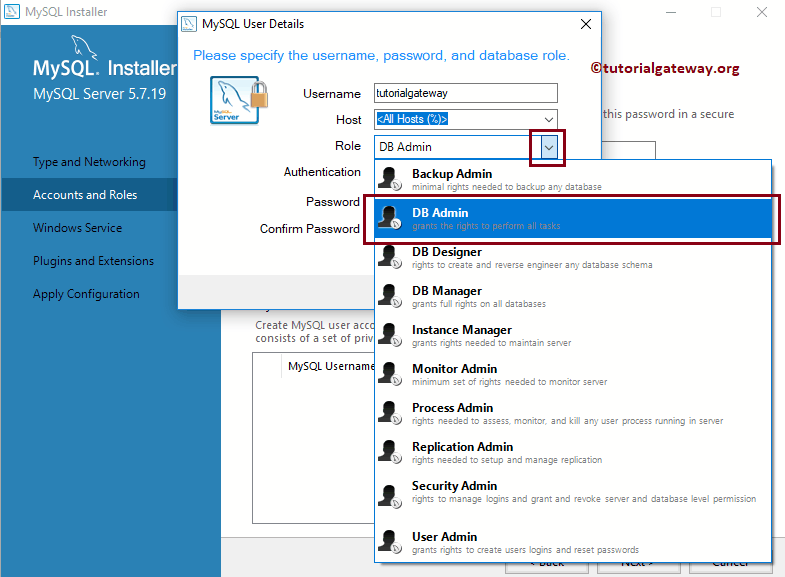Open the Host dropdown arrow

tap(549, 120)
